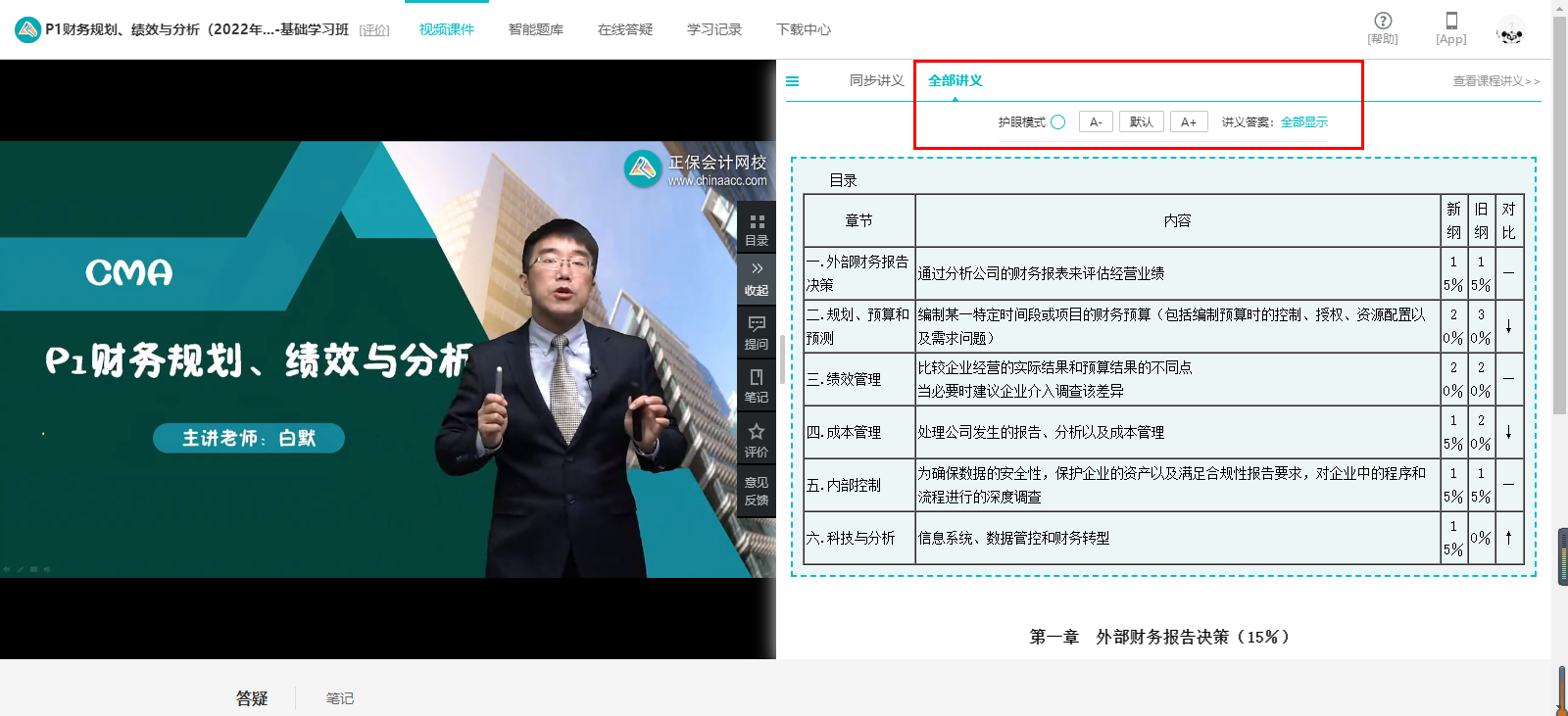Open the lecture hamburger menu icon
1568x716 pixels.
point(793,81)
